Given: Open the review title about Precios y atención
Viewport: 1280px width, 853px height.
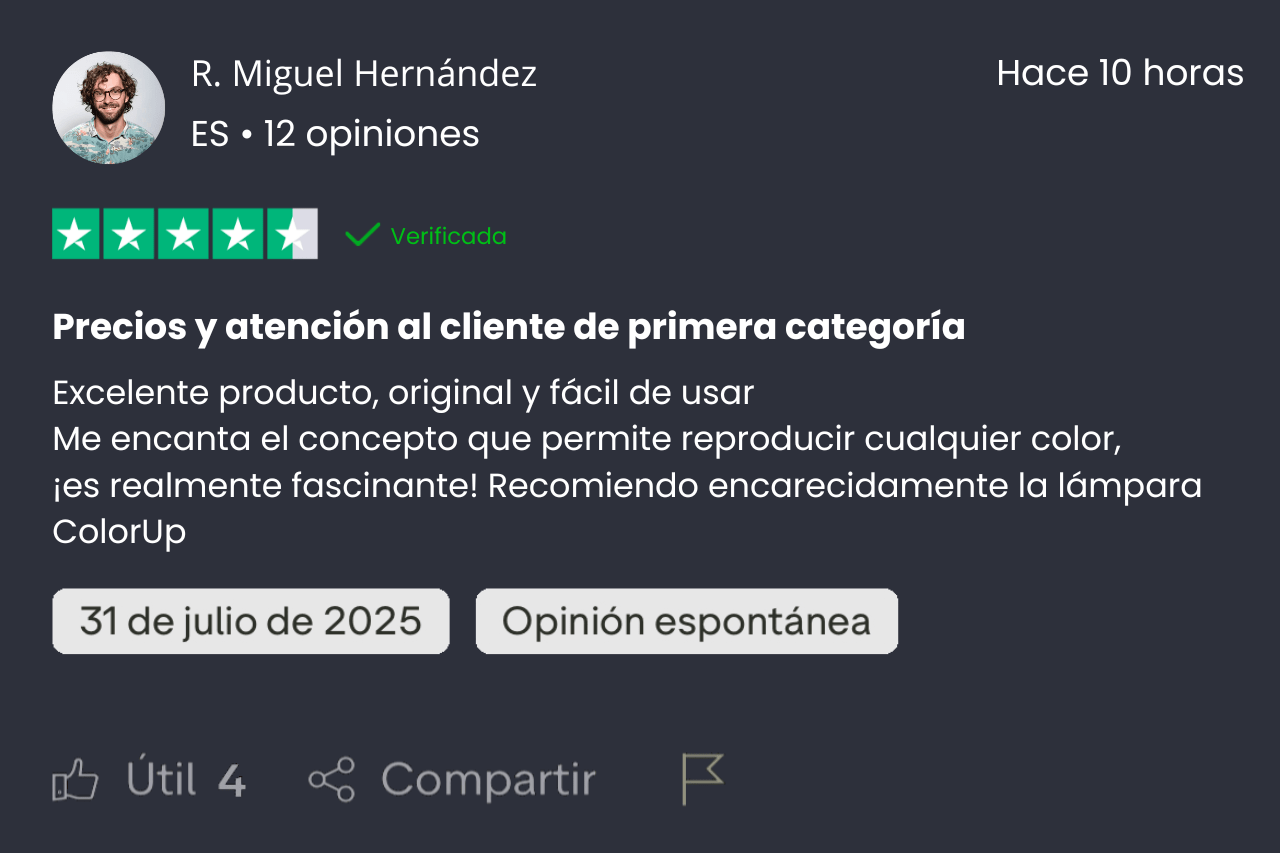Looking at the screenshot, I should (x=508, y=327).
